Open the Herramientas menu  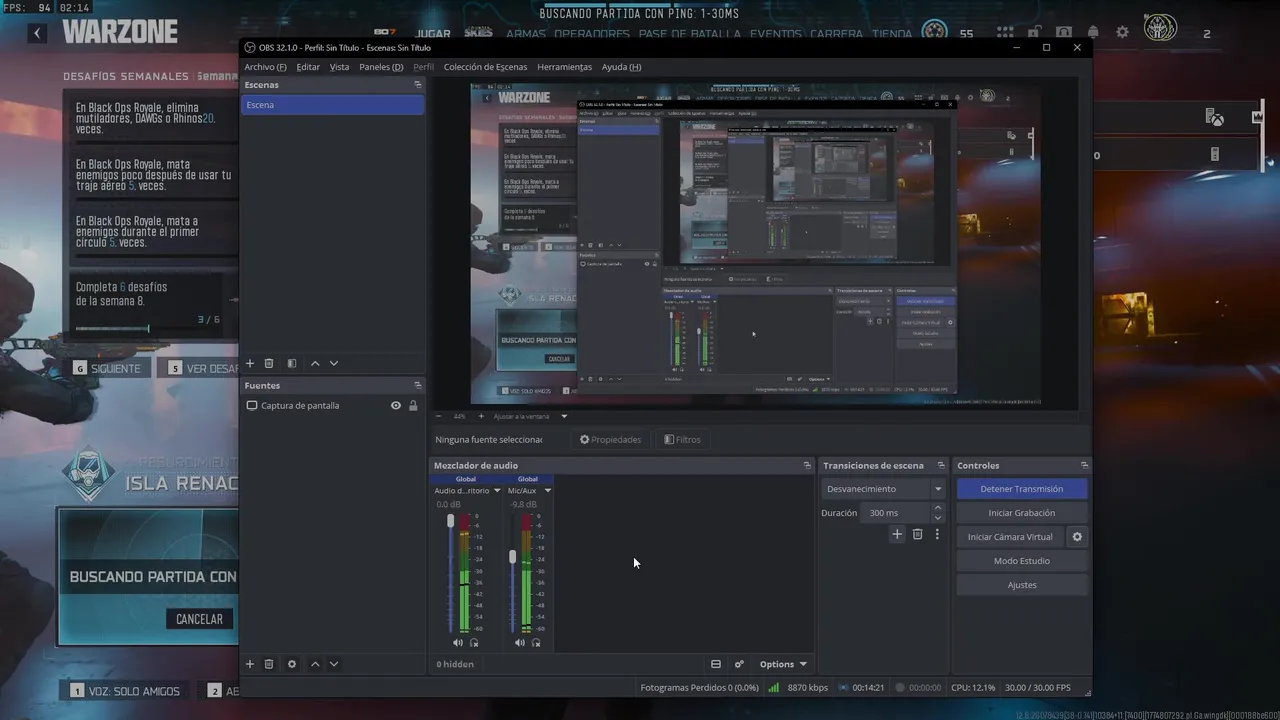click(564, 67)
